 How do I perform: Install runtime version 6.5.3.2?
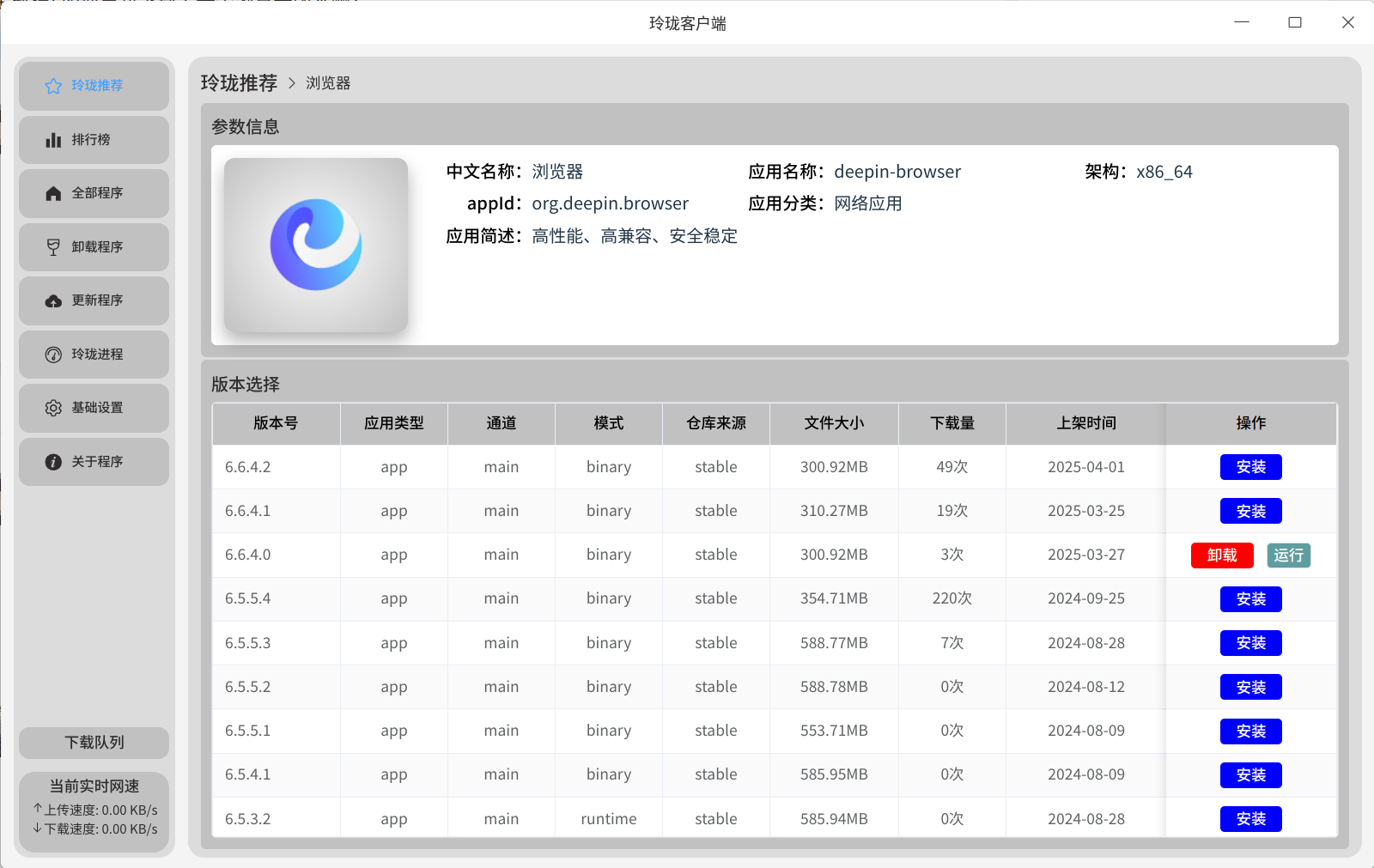(1250, 819)
